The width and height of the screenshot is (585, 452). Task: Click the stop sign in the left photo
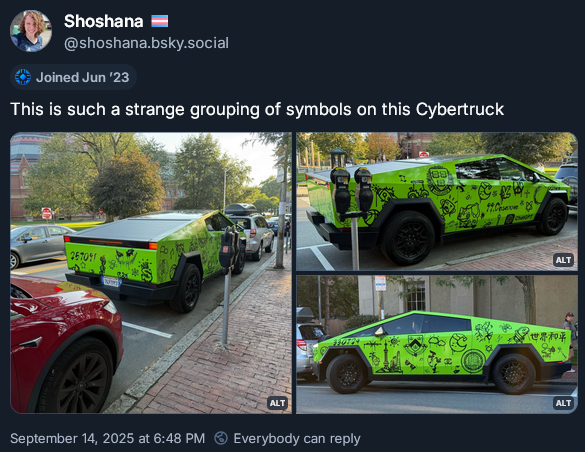click(46, 213)
